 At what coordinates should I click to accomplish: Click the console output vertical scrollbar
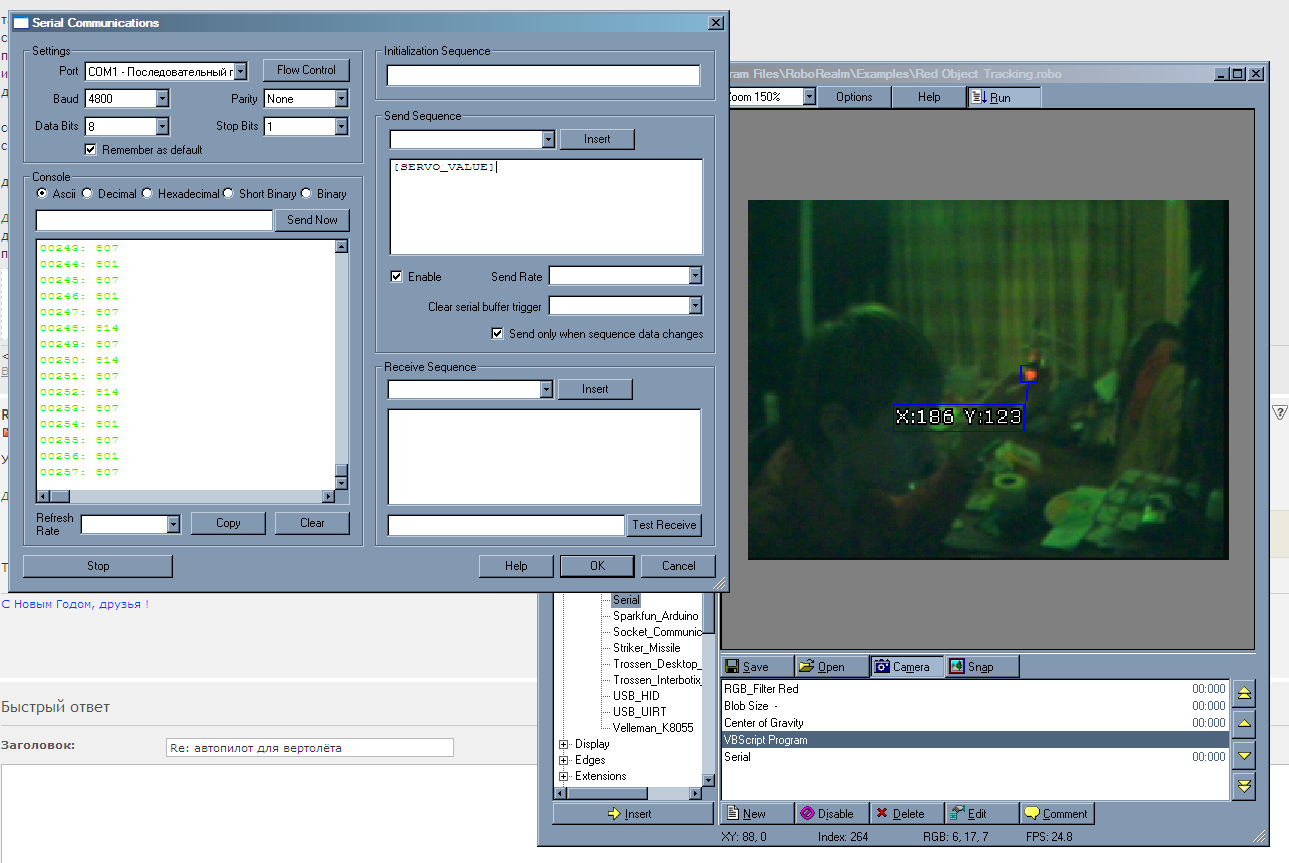coord(341,364)
